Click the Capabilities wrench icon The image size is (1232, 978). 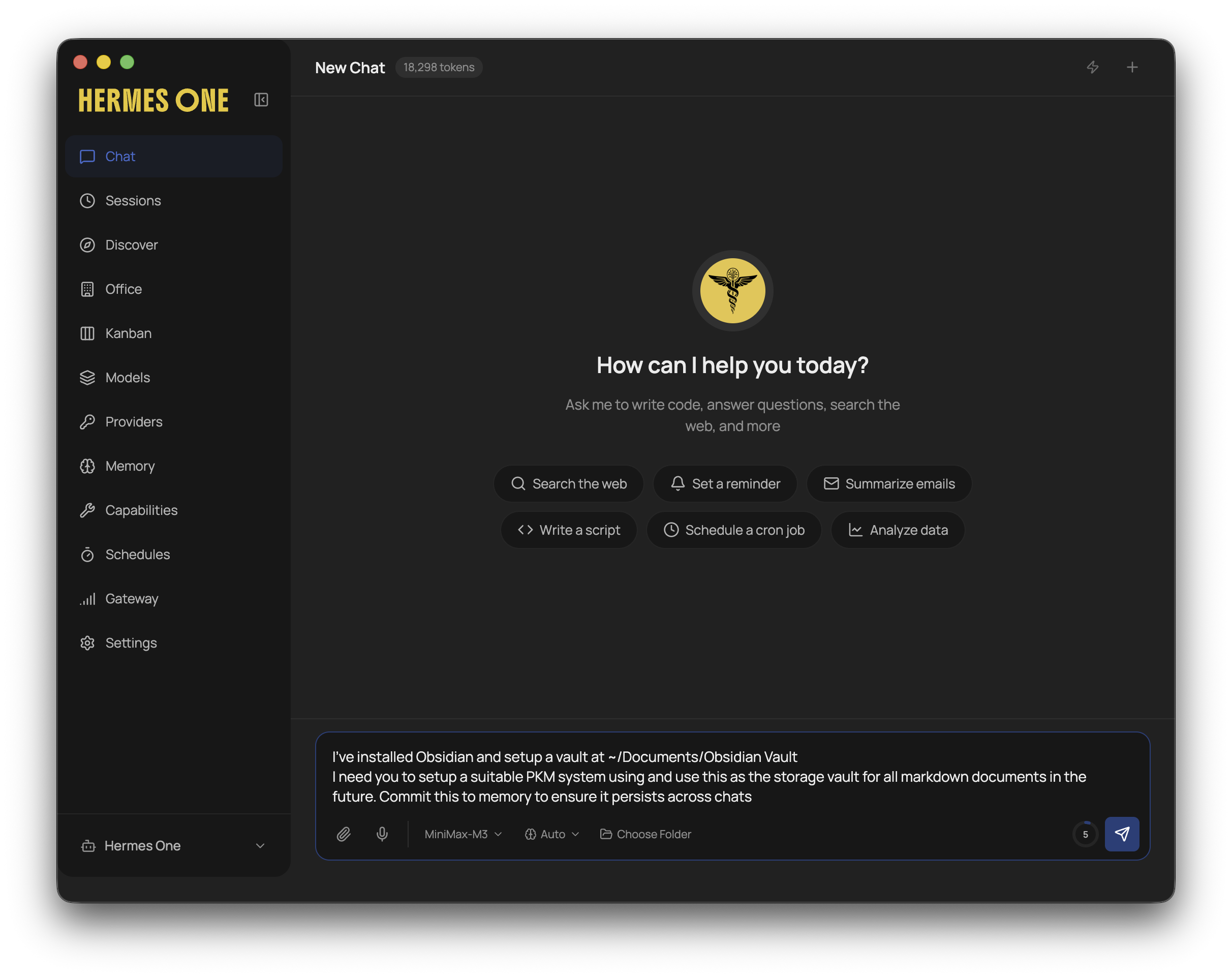coord(87,510)
